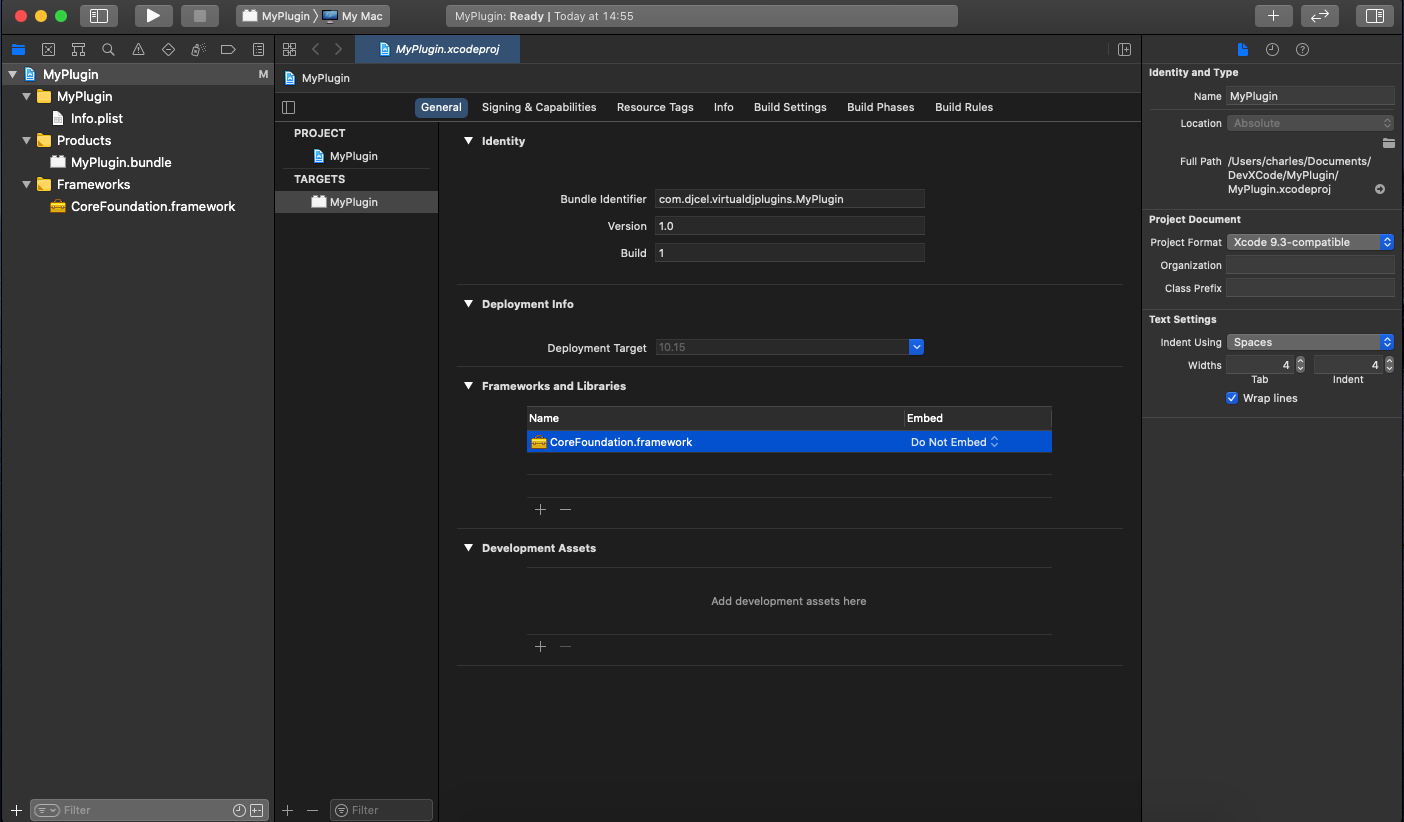The width and height of the screenshot is (1404, 822).
Task: Open the Library with the plus button
Action: pyautogui.click(x=1273, y=16)
